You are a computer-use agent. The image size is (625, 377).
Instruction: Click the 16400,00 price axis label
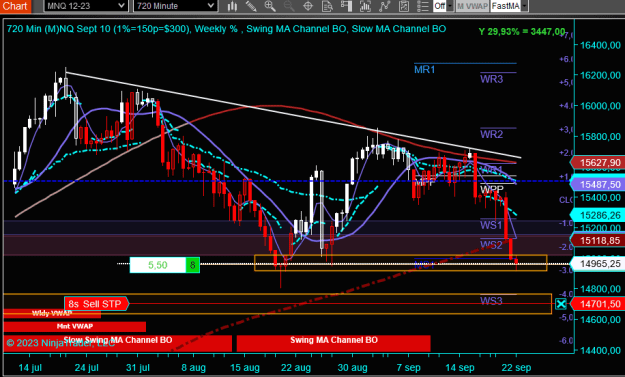tap(600, 45)
